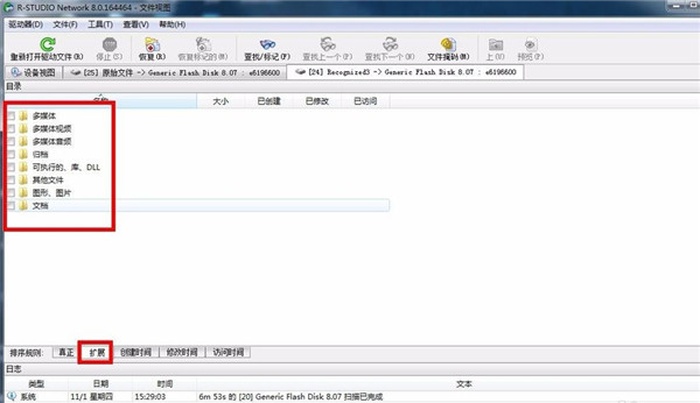Click the Stop (停止) toolbar icon
Screen dimensions: 700x403
click(109, 45)
